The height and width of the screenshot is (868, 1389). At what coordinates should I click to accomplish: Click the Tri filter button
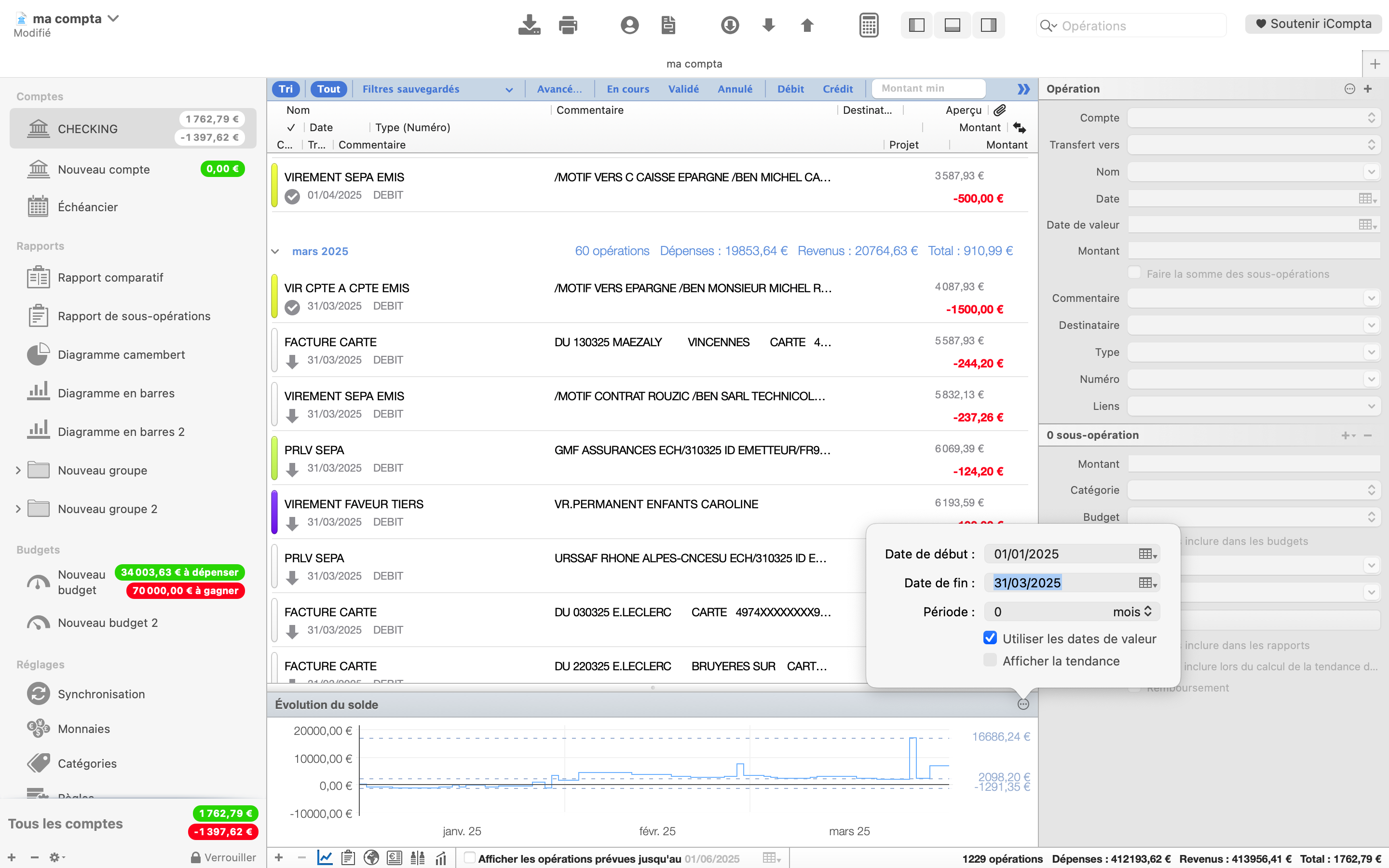tap(286, 88)
